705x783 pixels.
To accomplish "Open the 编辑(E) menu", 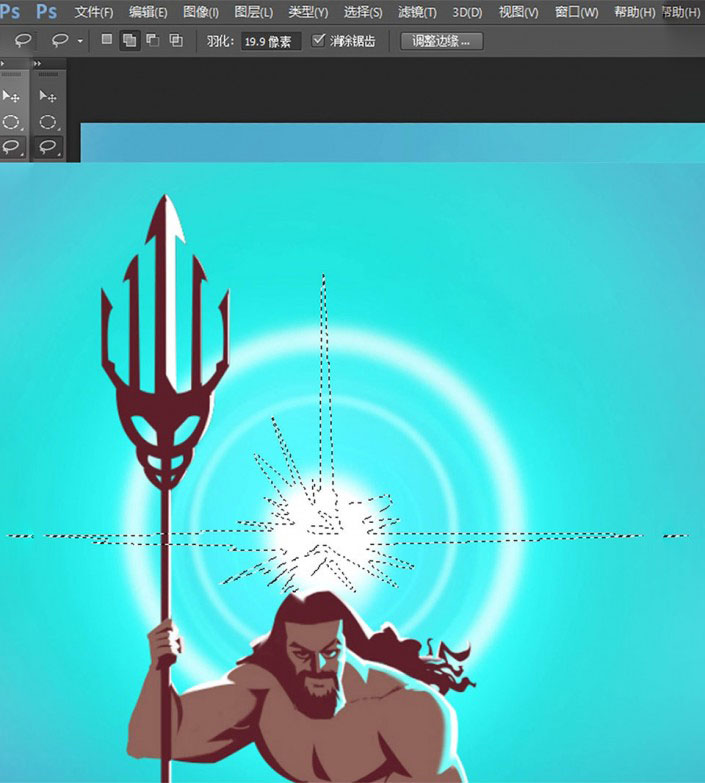I will pyautogui.click(x=148, y=12).
